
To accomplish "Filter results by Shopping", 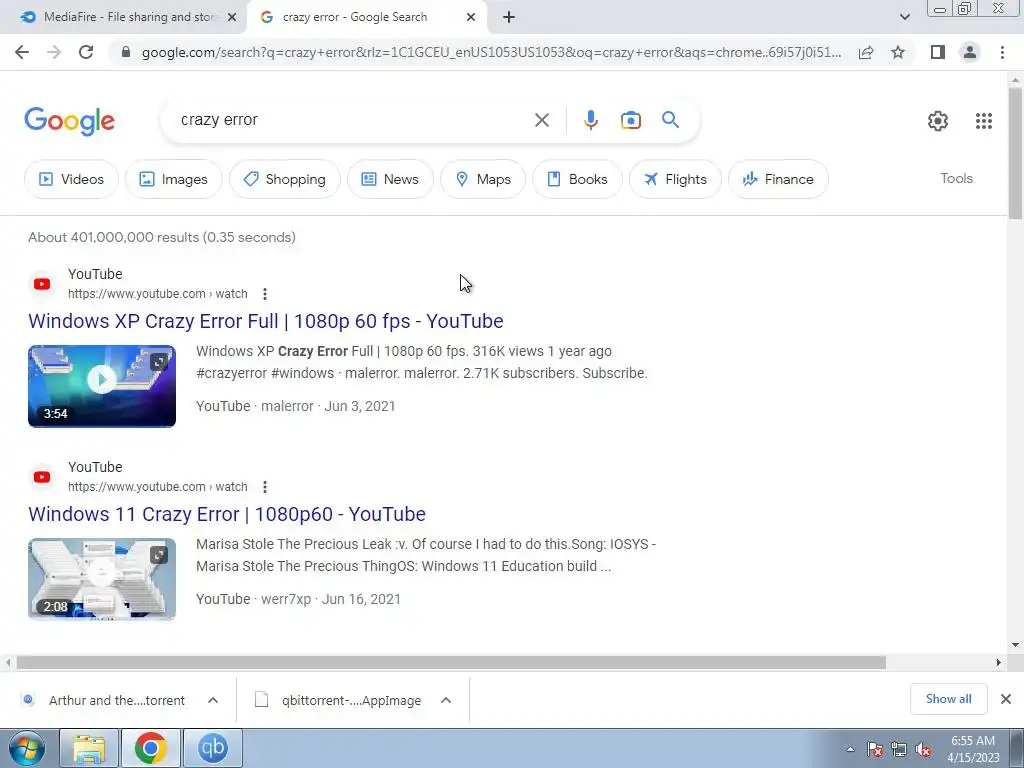I will point(285,179).
